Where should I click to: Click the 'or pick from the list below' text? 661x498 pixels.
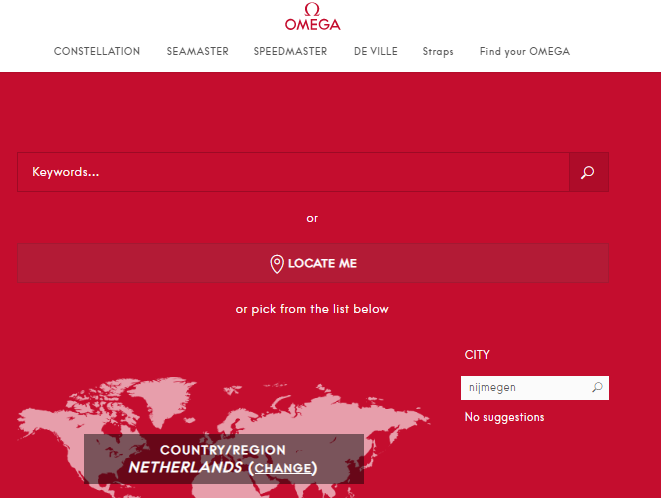click(x=312, y=309)
